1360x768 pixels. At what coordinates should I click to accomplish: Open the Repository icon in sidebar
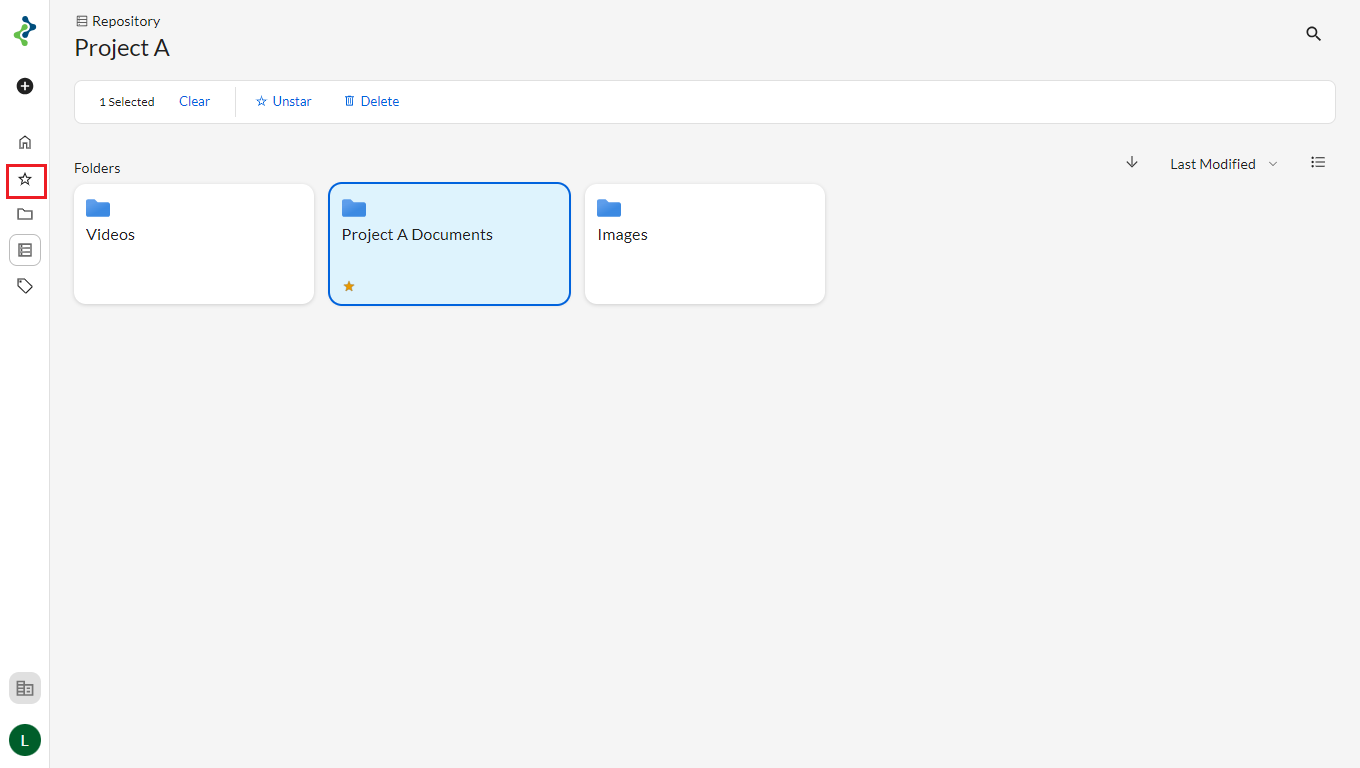25,250
